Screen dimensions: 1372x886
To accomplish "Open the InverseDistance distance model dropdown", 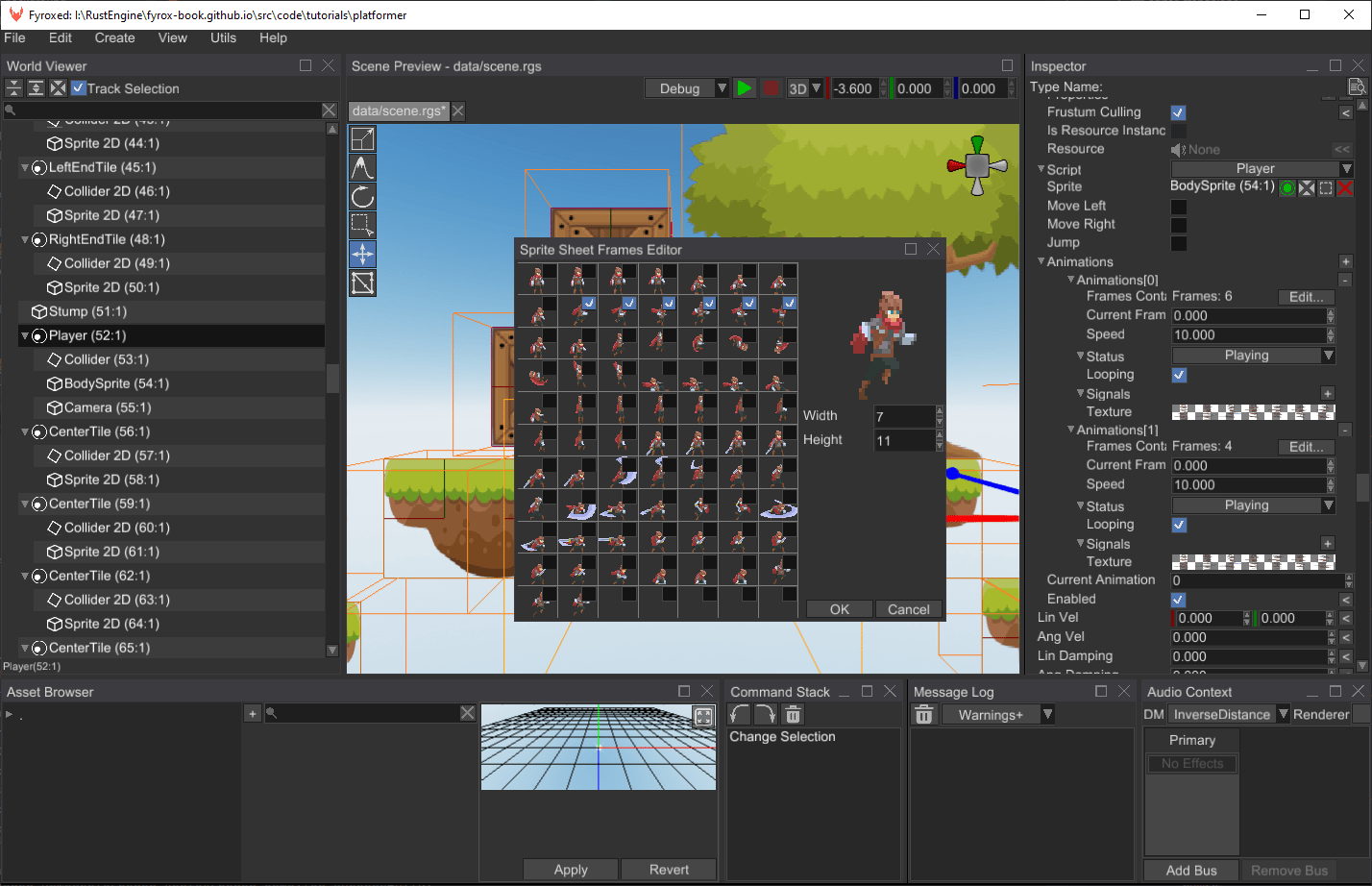I will (x=1229, y=714).
